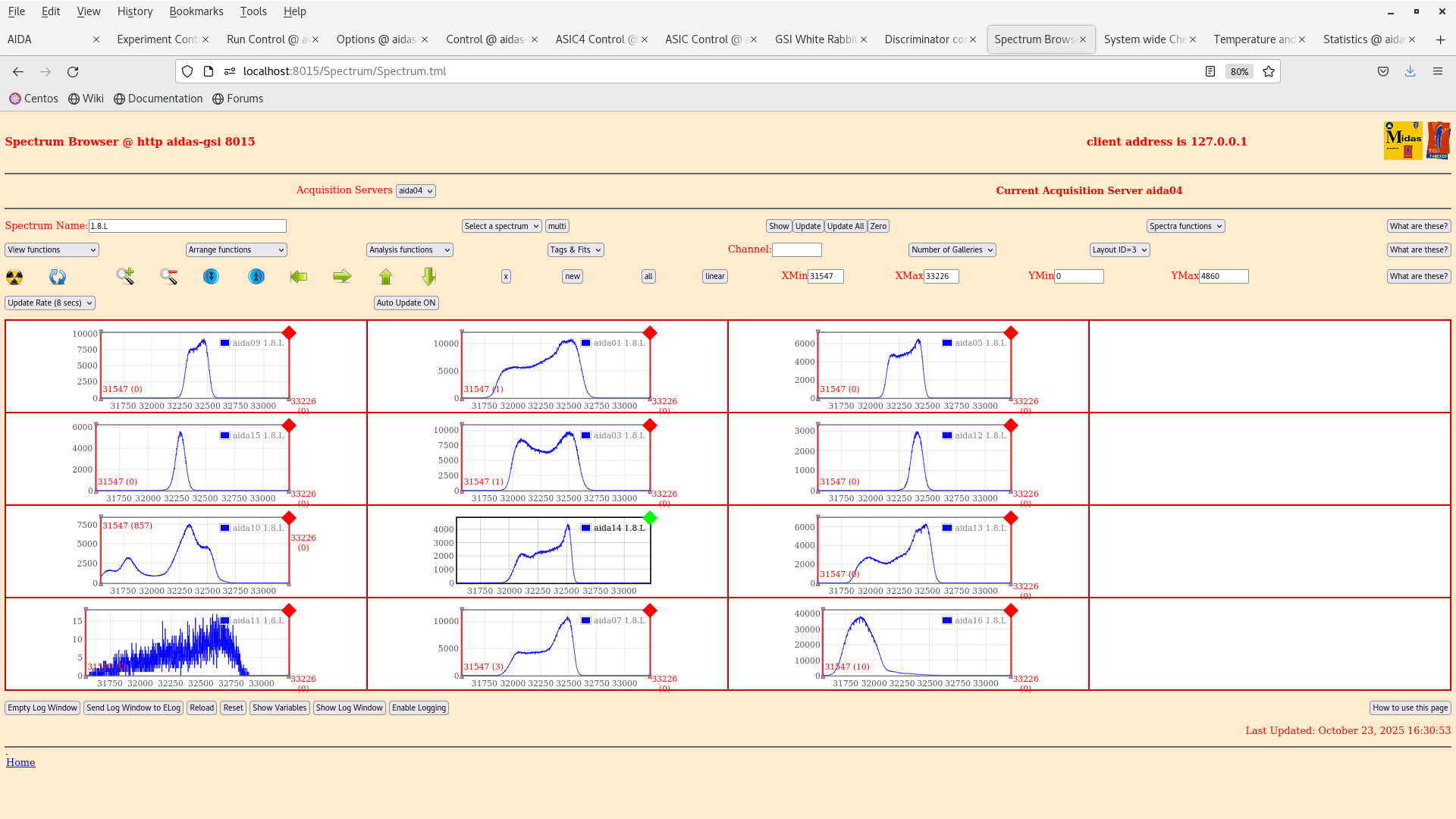1456x819 pixels.
Task: Select the zoom-in magnifier icon
Action: [x=125, y=276]
